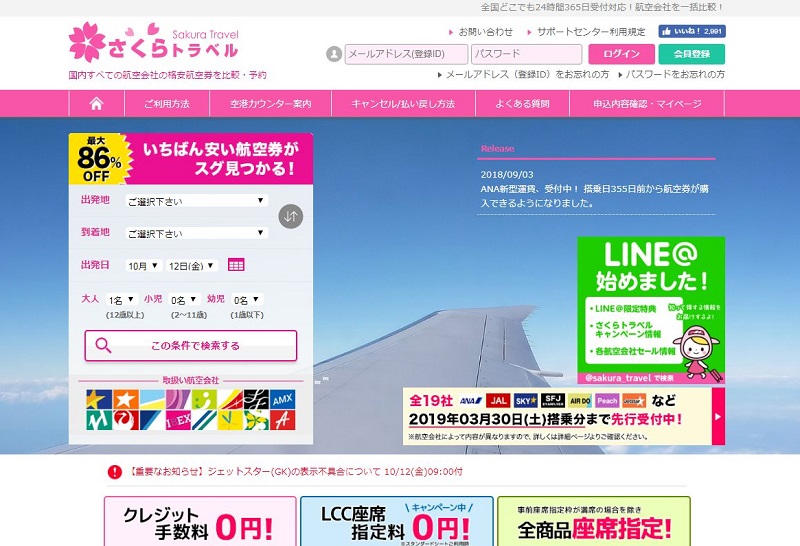Click the red arrow on the advance booking banner
This screenshot has width=800, height=546.
point(717,415)
